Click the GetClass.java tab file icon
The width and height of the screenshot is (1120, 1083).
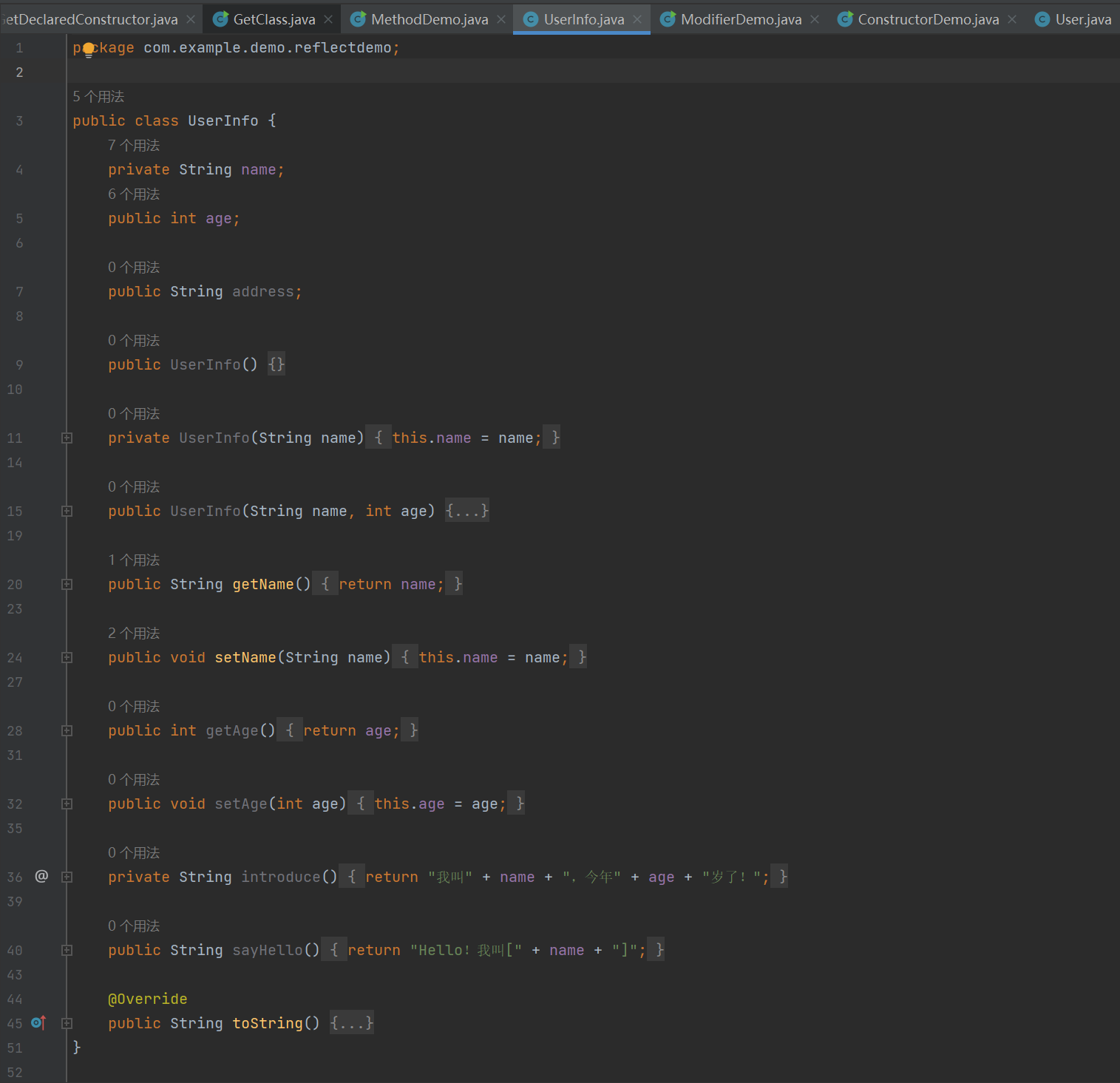coord(220,19)
